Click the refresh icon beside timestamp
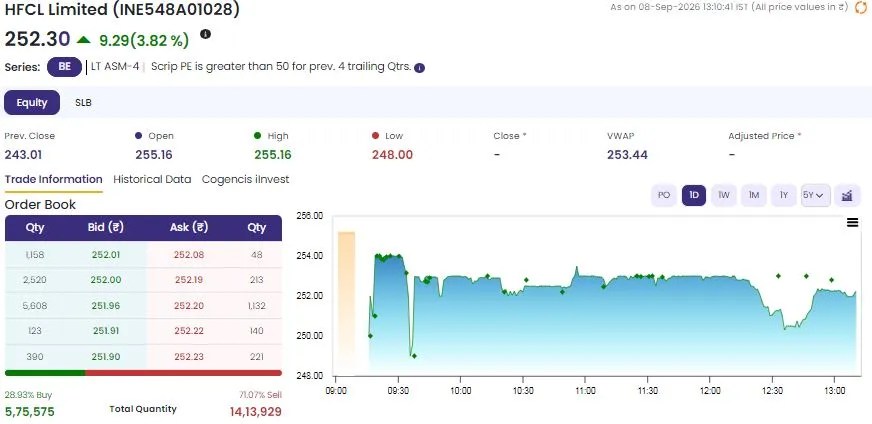872x424 pixels. click(860, 7)
